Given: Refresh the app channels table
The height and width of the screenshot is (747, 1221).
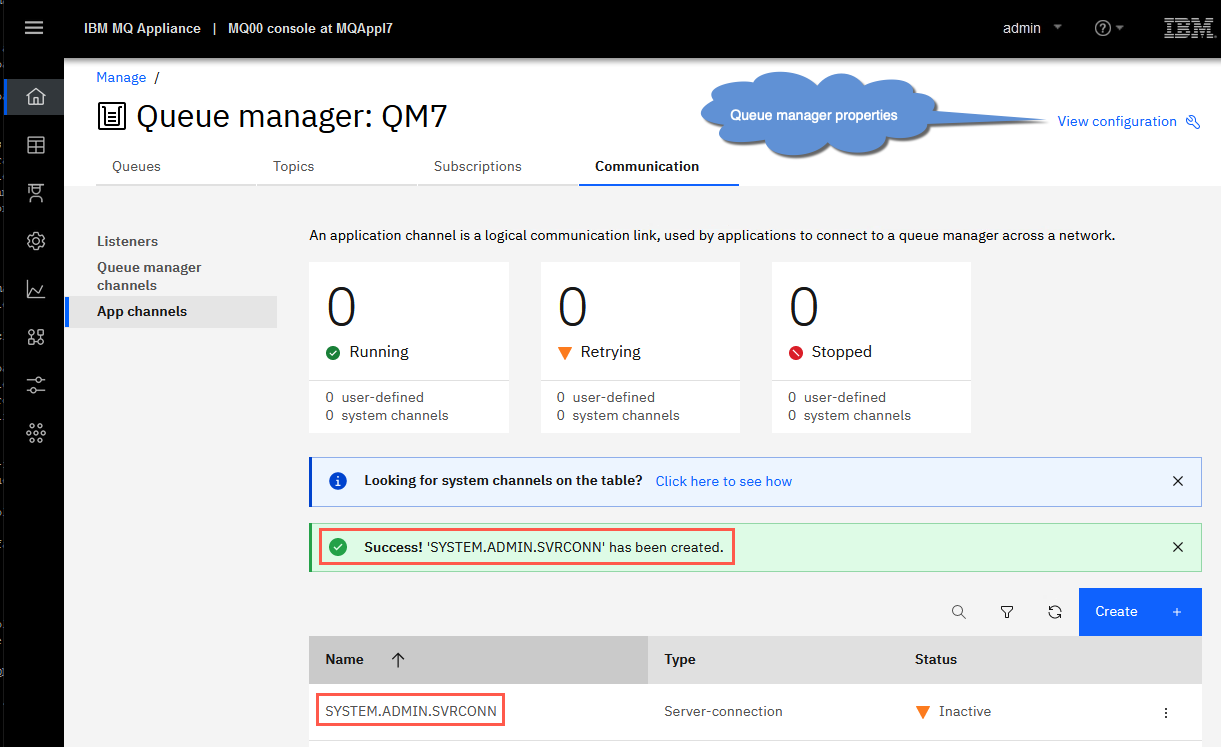Looking at the screenshot, I should pos(1055,612).
